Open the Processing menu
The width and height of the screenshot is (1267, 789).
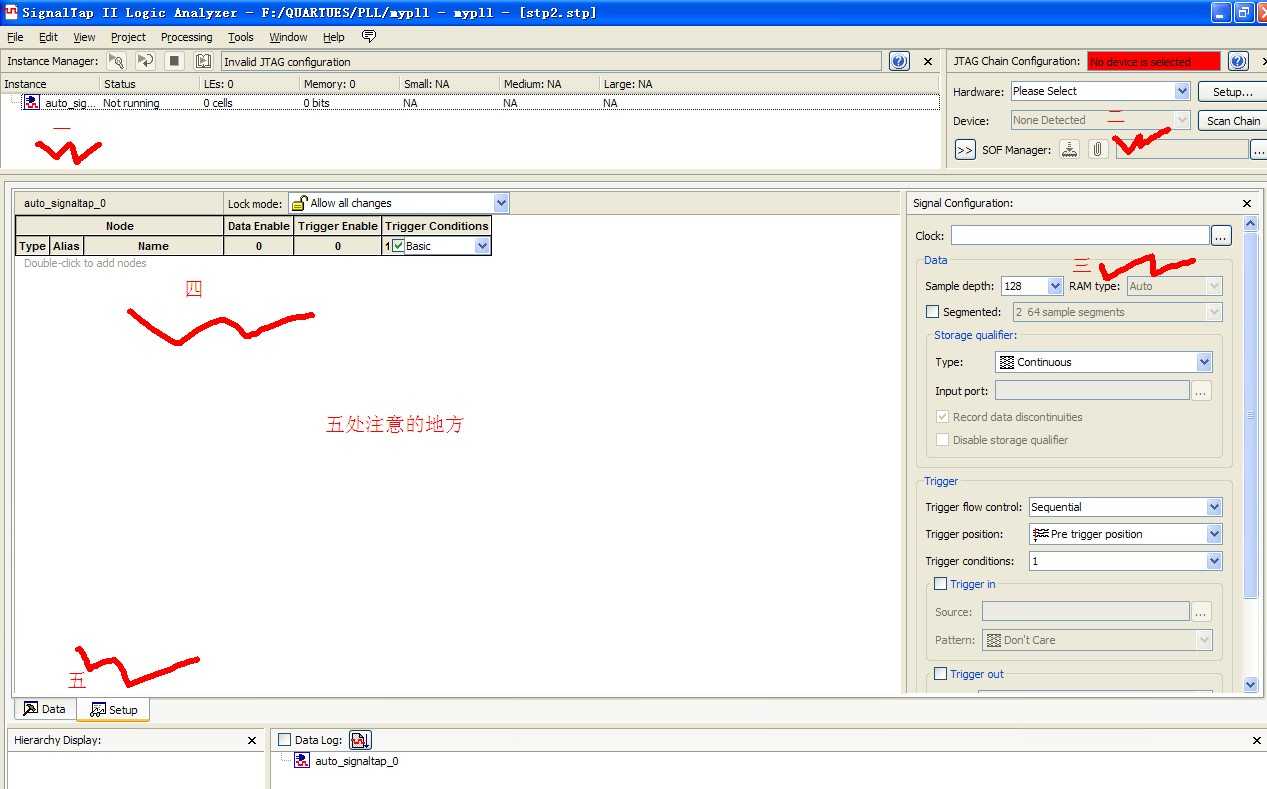pyautogui.click(x=187, y=37)
